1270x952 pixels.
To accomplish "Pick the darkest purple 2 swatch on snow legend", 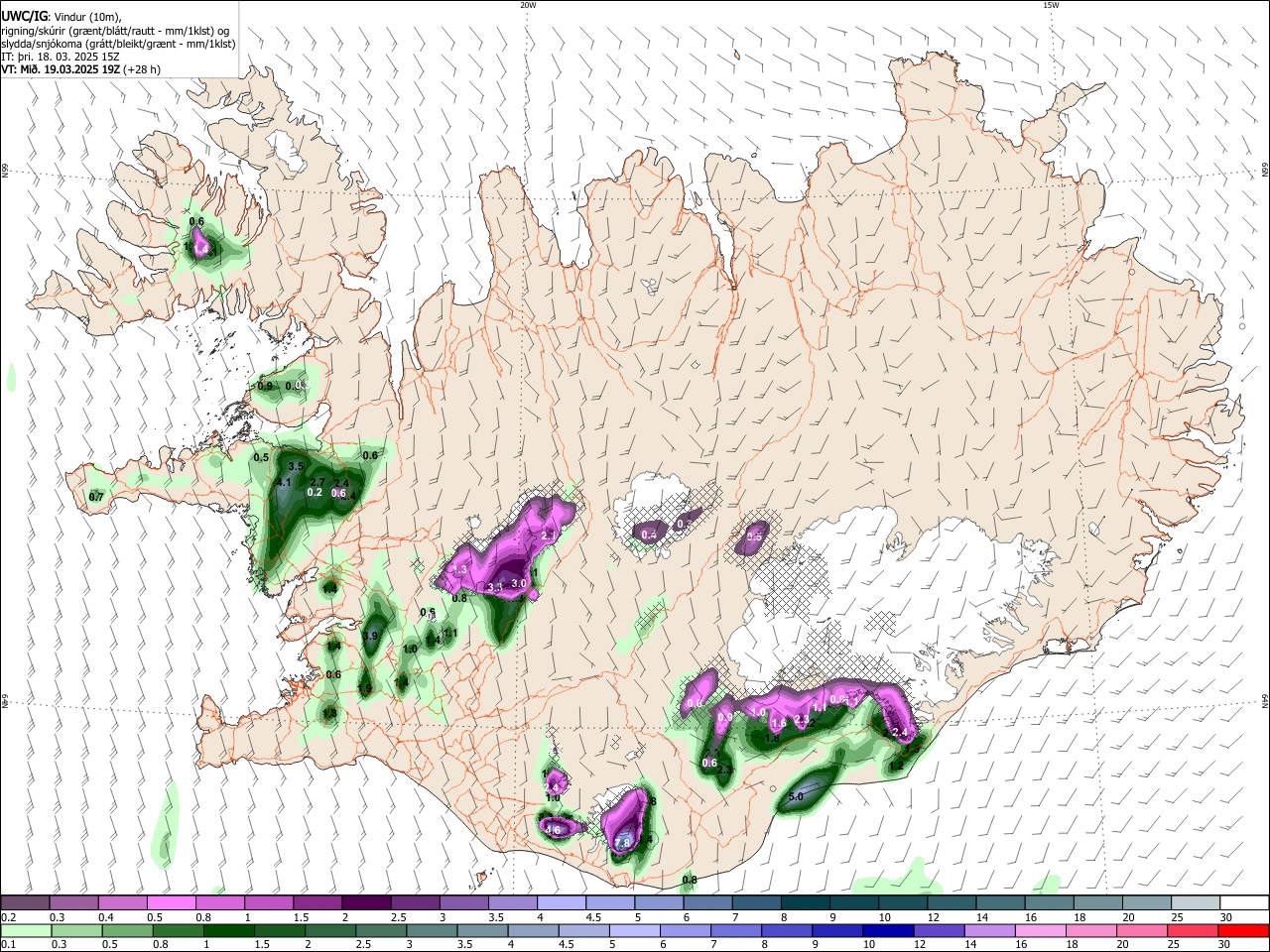I will [365, 903].
